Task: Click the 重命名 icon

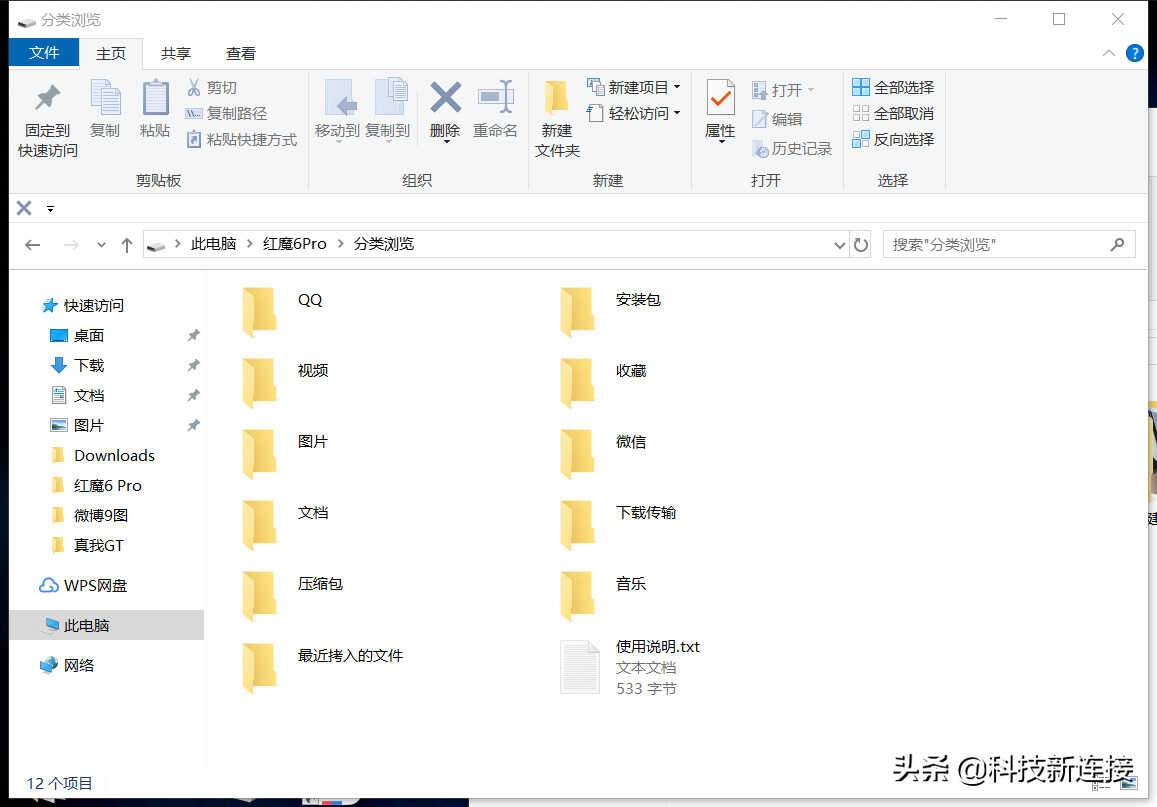Action: coord(495,97)
